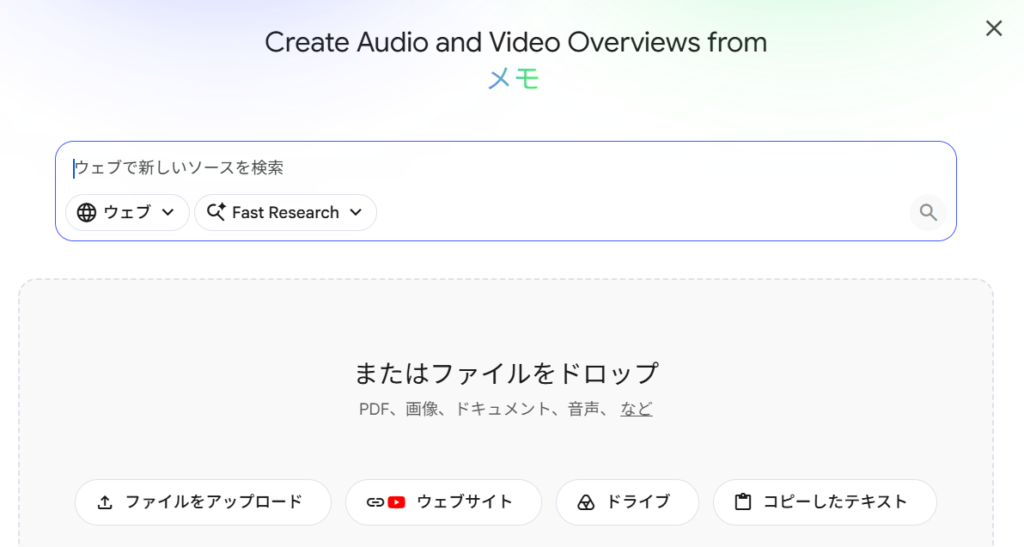Click the upload arrow icon
The width and height of the screenshot is (1024, 547).
[x=104, y=502]
